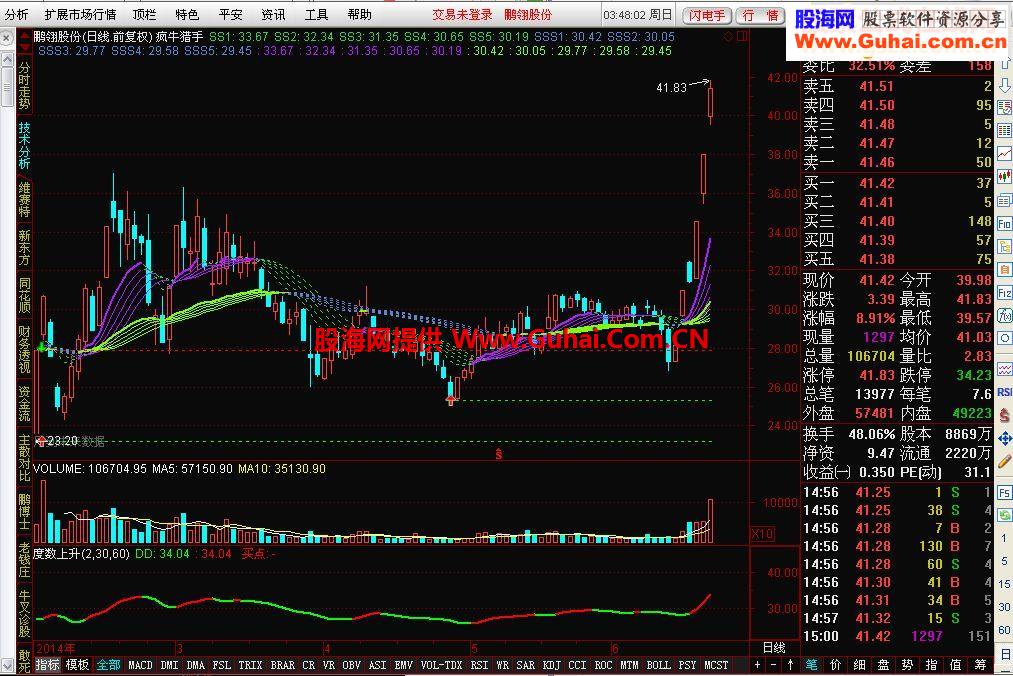
Task: Select the 模板 tab at bottom
Action: 78,664
